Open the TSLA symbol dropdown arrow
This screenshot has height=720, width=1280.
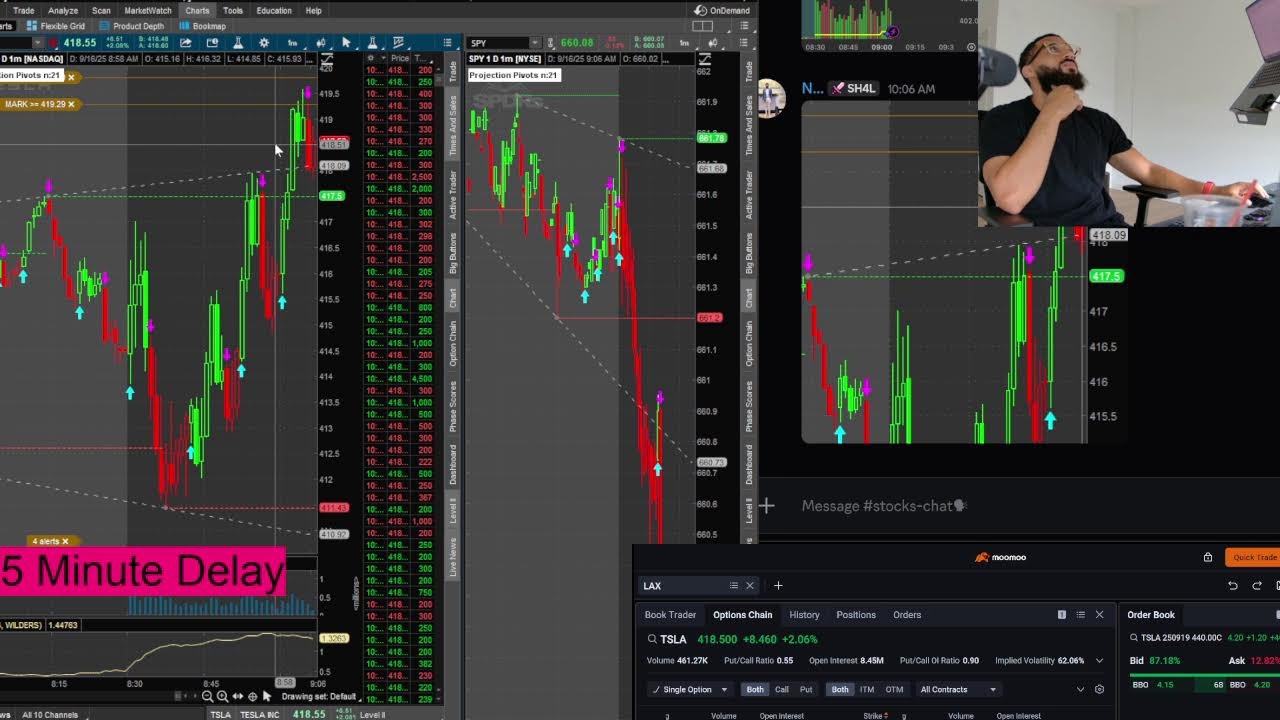(38, 43)
